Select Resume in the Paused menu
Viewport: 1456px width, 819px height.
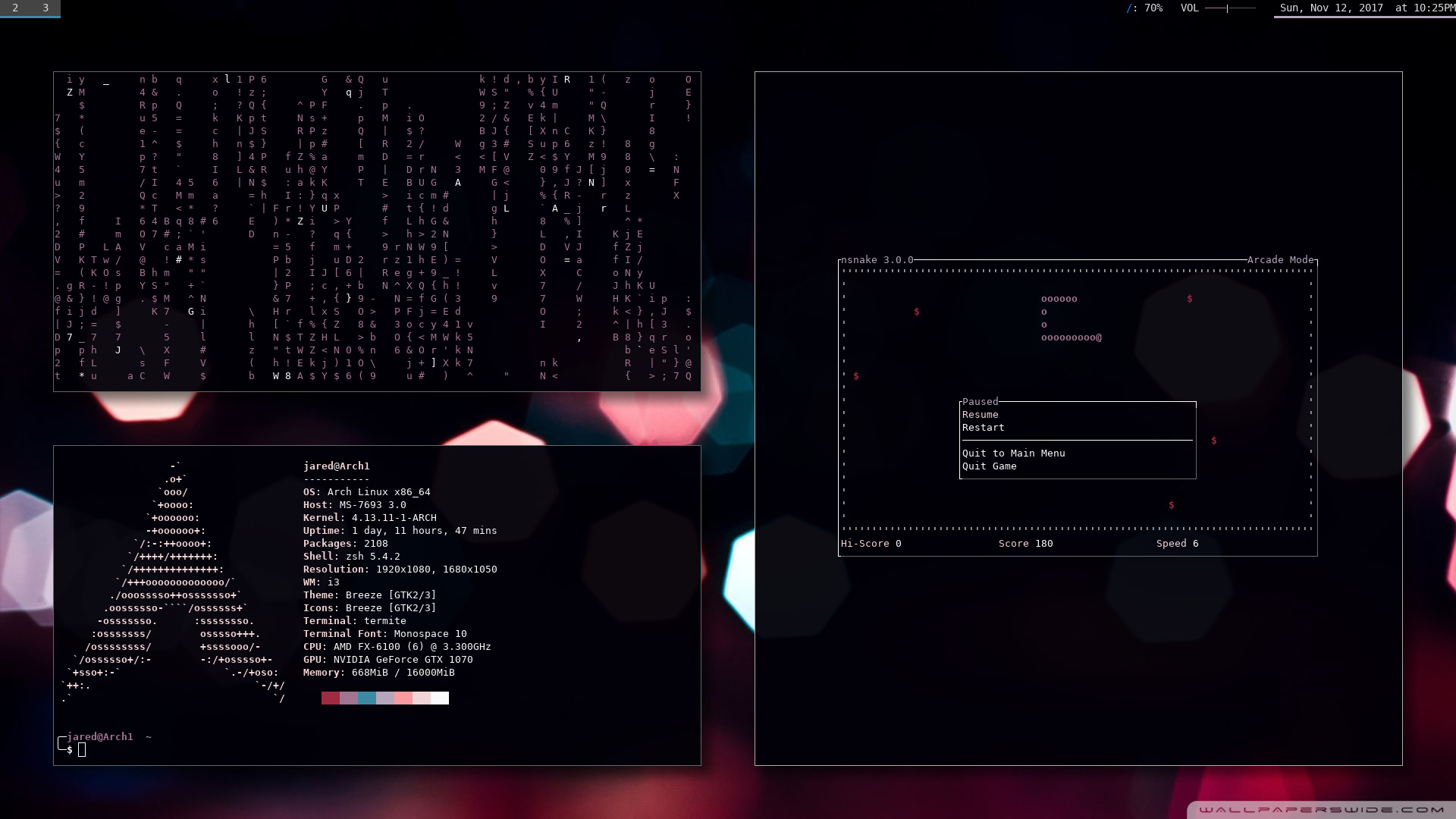coord(980,415)
